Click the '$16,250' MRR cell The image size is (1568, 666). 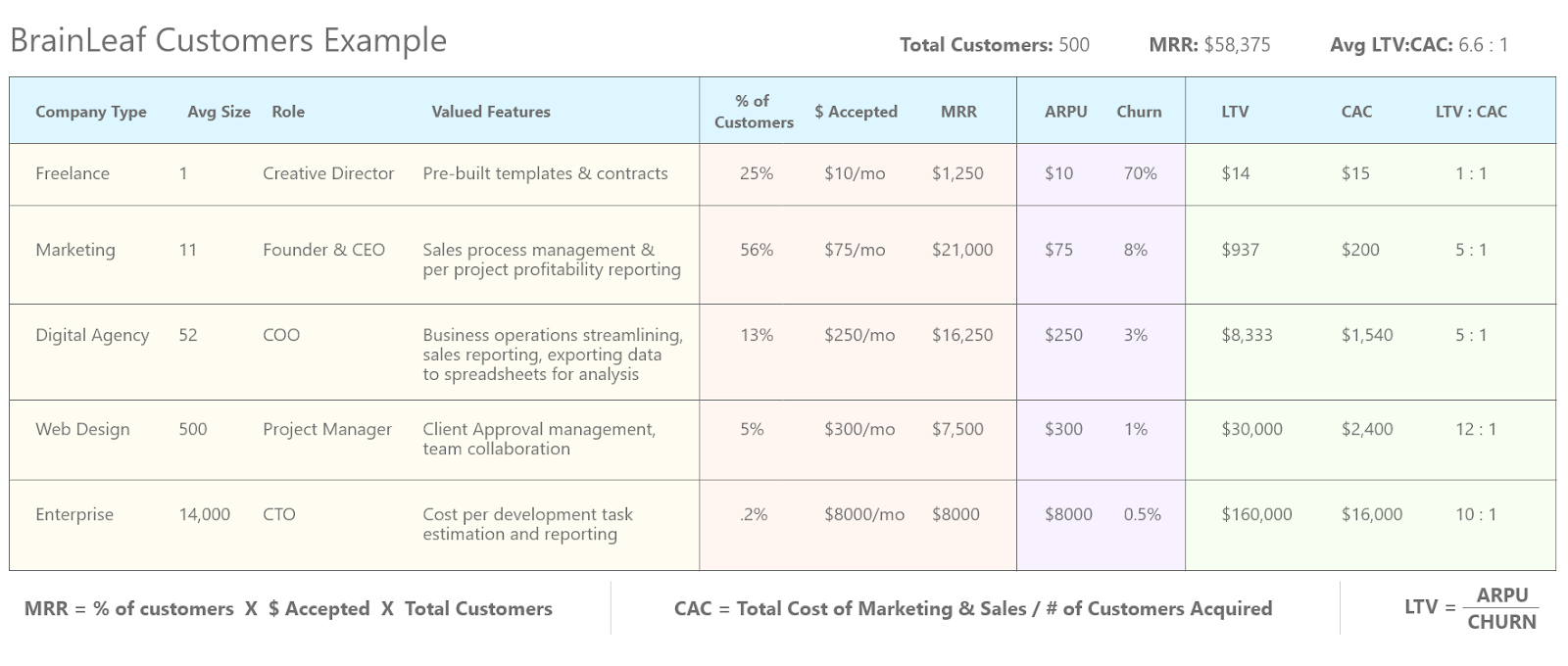tap(962, 335)
